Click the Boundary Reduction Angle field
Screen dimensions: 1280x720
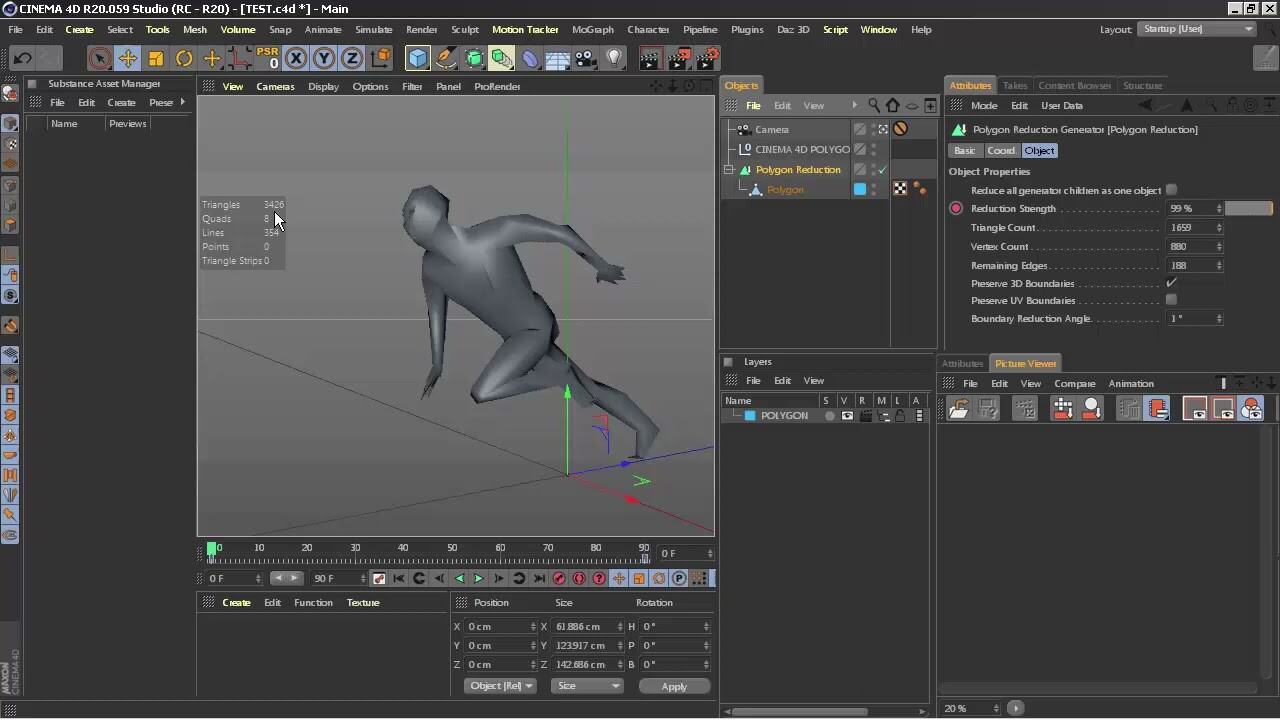click(1194, 319)
